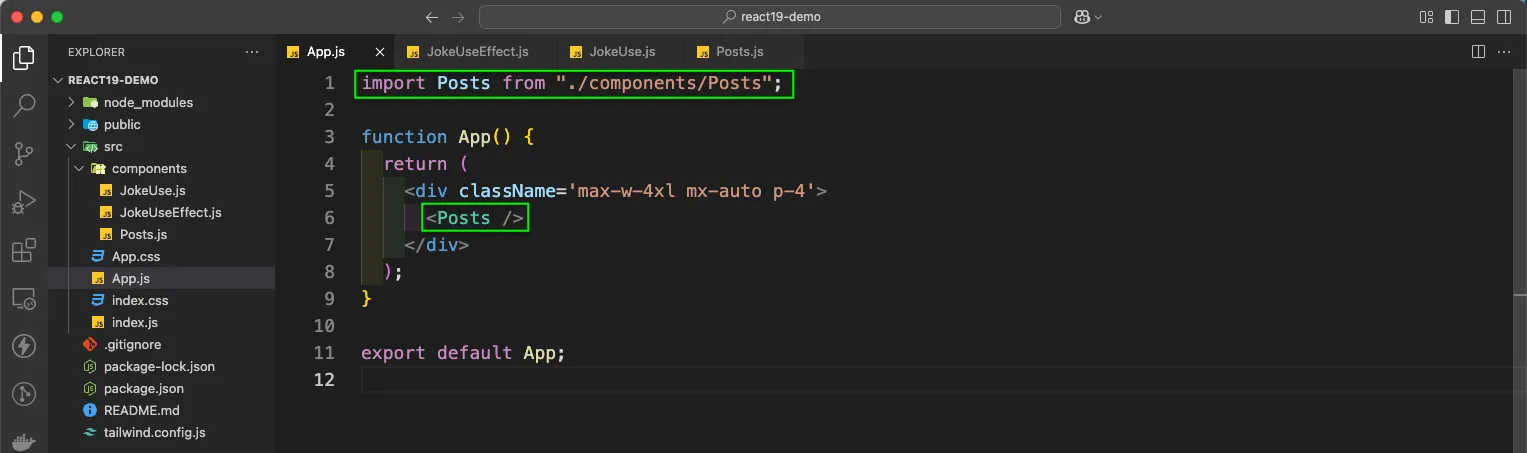Open the Docker view in activity bar
The width and height of the screenshot is (1527, 453).
[23, 440]
